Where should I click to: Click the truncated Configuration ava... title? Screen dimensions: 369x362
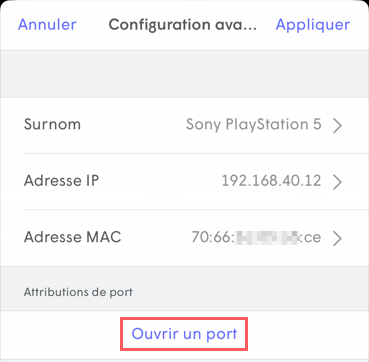(183, 25)
